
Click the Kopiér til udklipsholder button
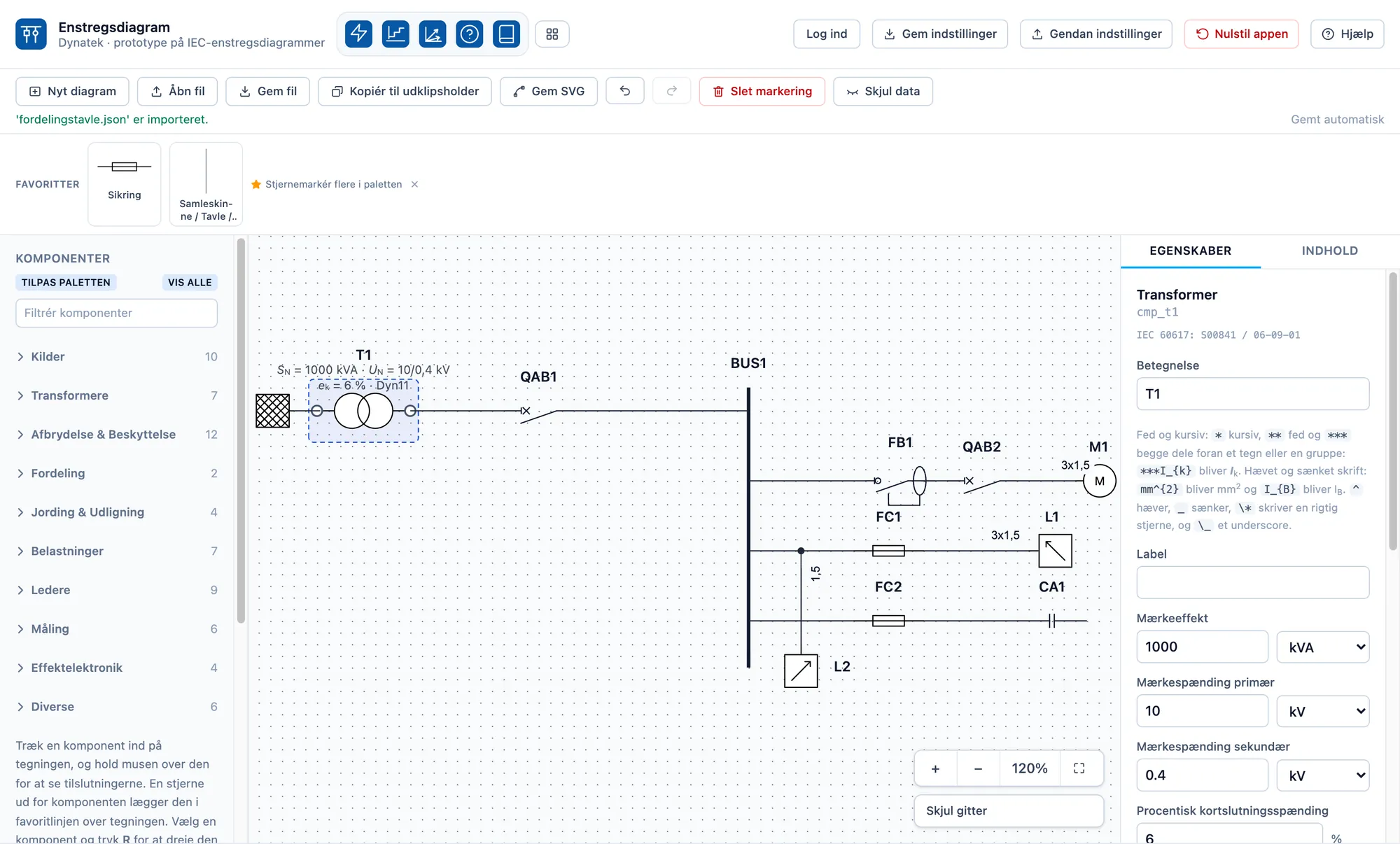[405, 91]
